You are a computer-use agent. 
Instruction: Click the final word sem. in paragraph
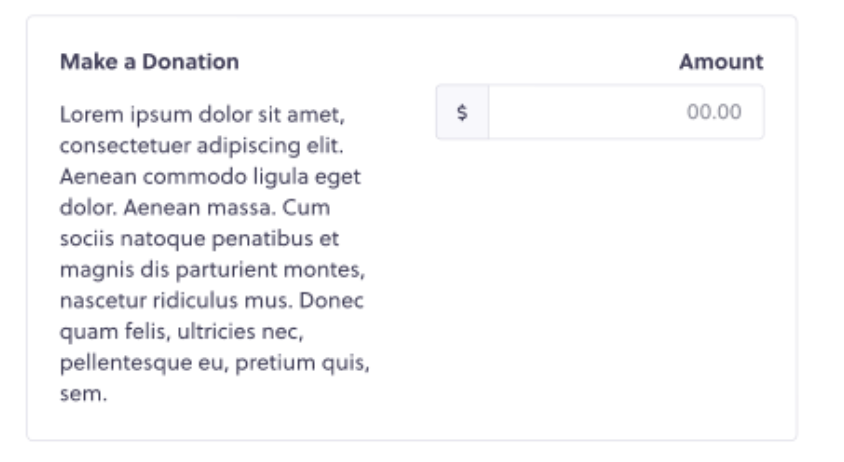[82, 396]
